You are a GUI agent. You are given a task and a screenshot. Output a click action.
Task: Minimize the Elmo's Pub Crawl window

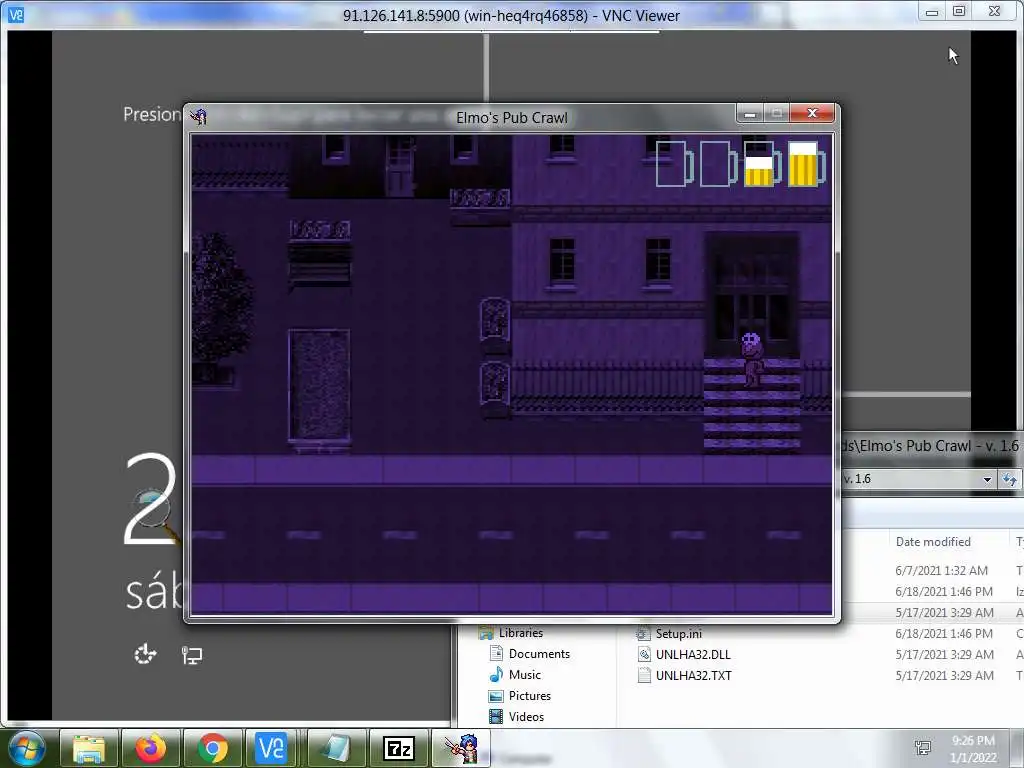[750, 114]
